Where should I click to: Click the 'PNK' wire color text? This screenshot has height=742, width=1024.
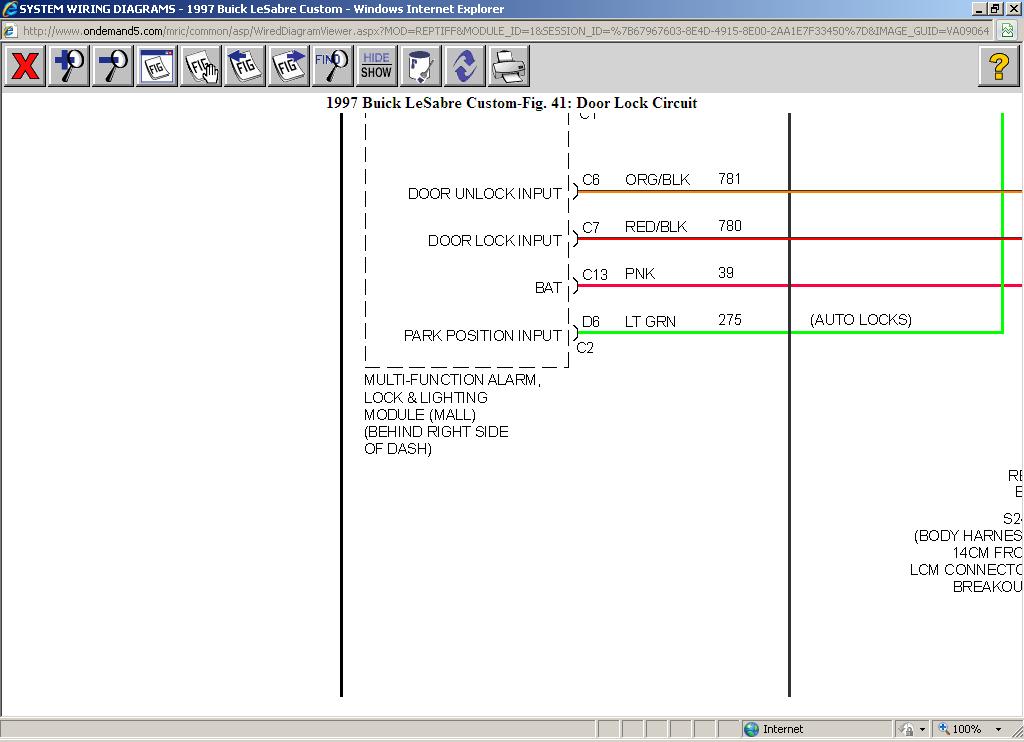(640, 274)
